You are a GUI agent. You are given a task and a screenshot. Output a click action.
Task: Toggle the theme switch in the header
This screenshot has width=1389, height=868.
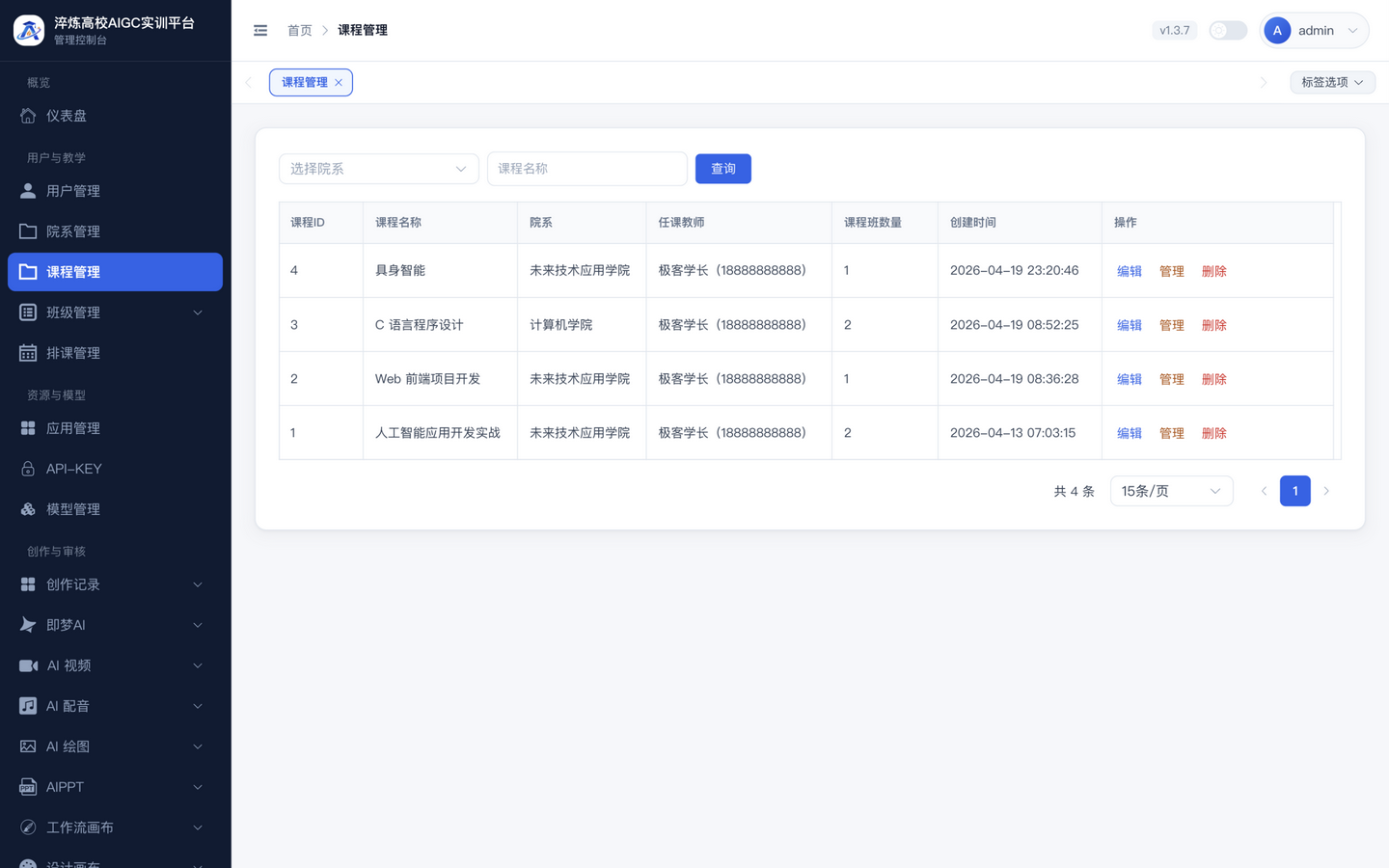click(x=1228, y=31)
